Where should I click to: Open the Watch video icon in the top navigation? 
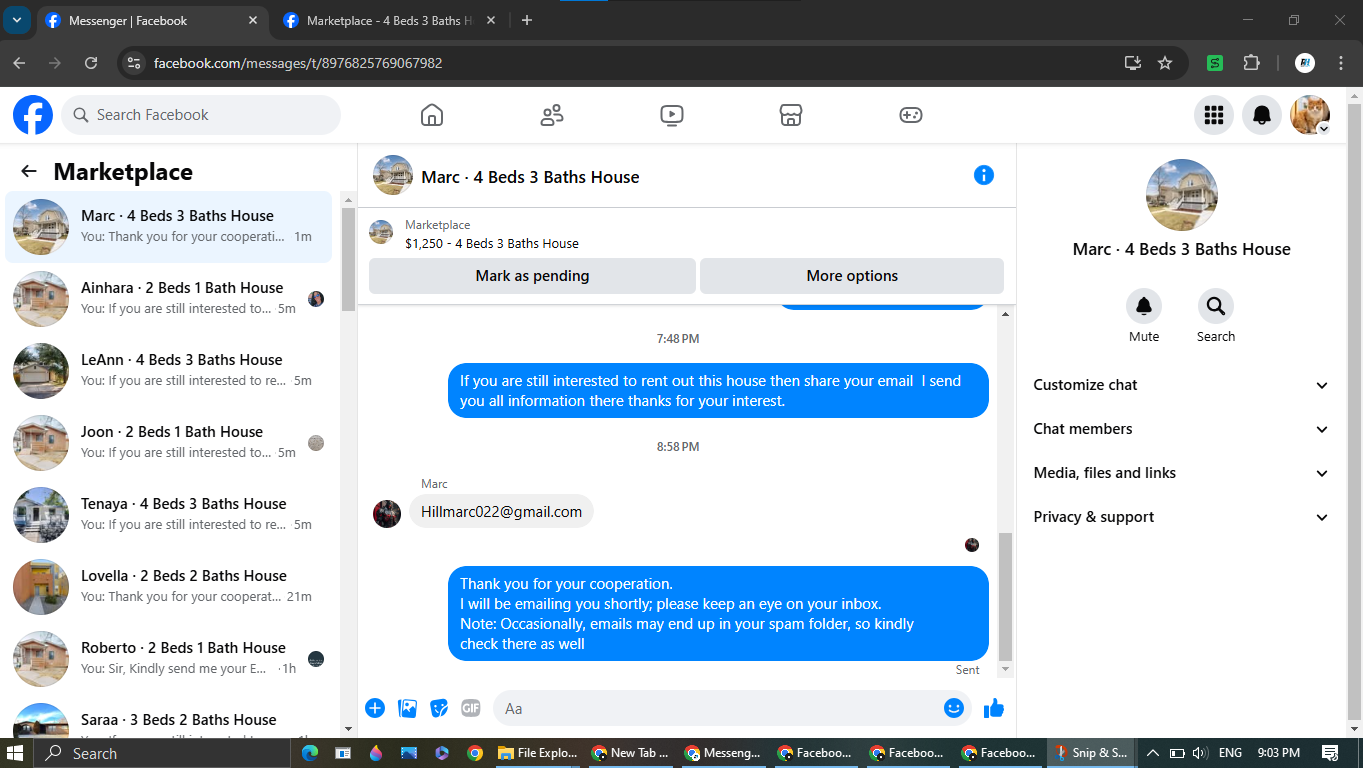[672, 115]
